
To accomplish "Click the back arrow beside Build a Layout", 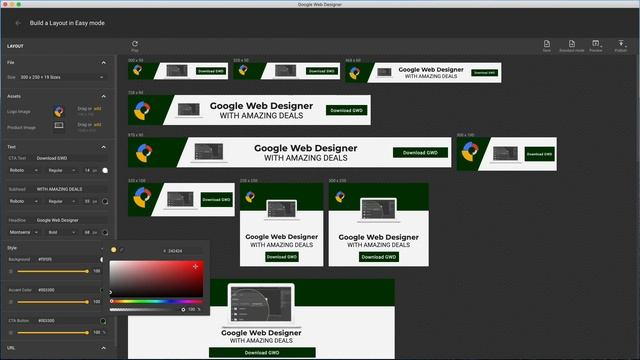I will [x=18, y=23].
